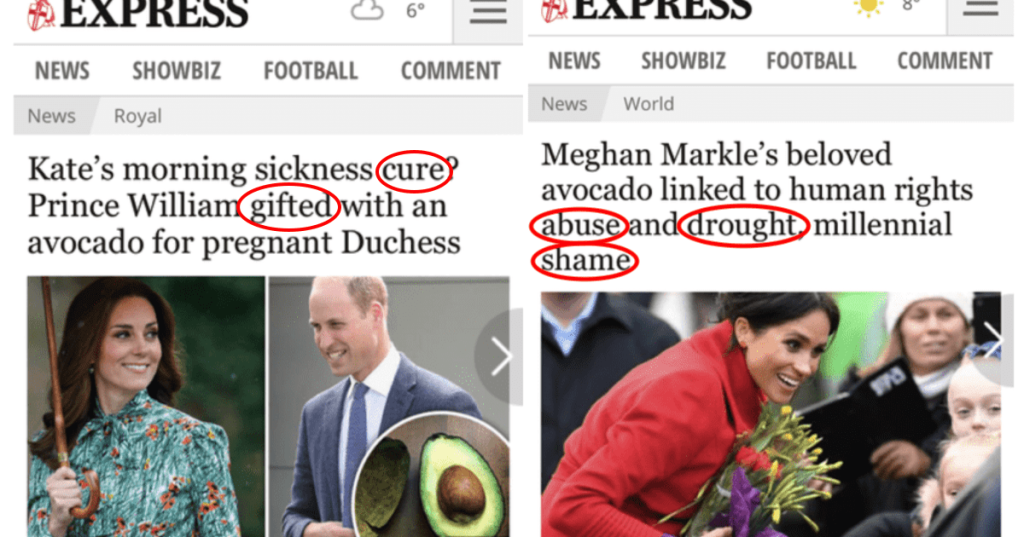Click the cloudy weather icon
Image resolution: width=1024 pixels, height=537 pixels.
click(367, 10)
